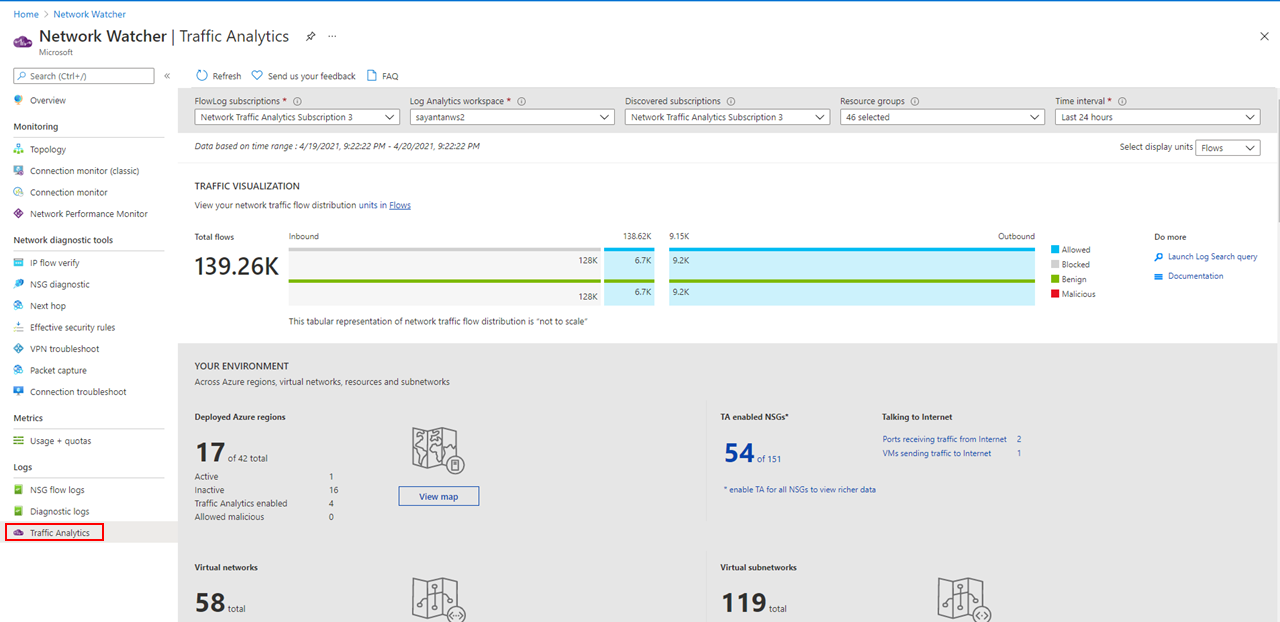1280x622 pixels.
Task: Click the Connection monitor (classic) icon
Action: (x=19, y=171)
